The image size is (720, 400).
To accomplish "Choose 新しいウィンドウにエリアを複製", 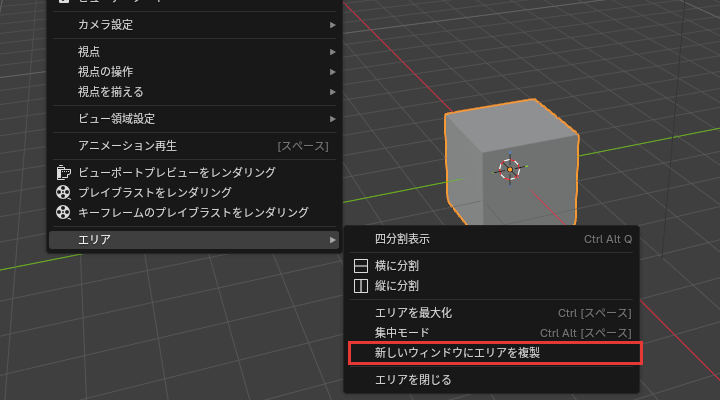I will (x=495, y=353).
